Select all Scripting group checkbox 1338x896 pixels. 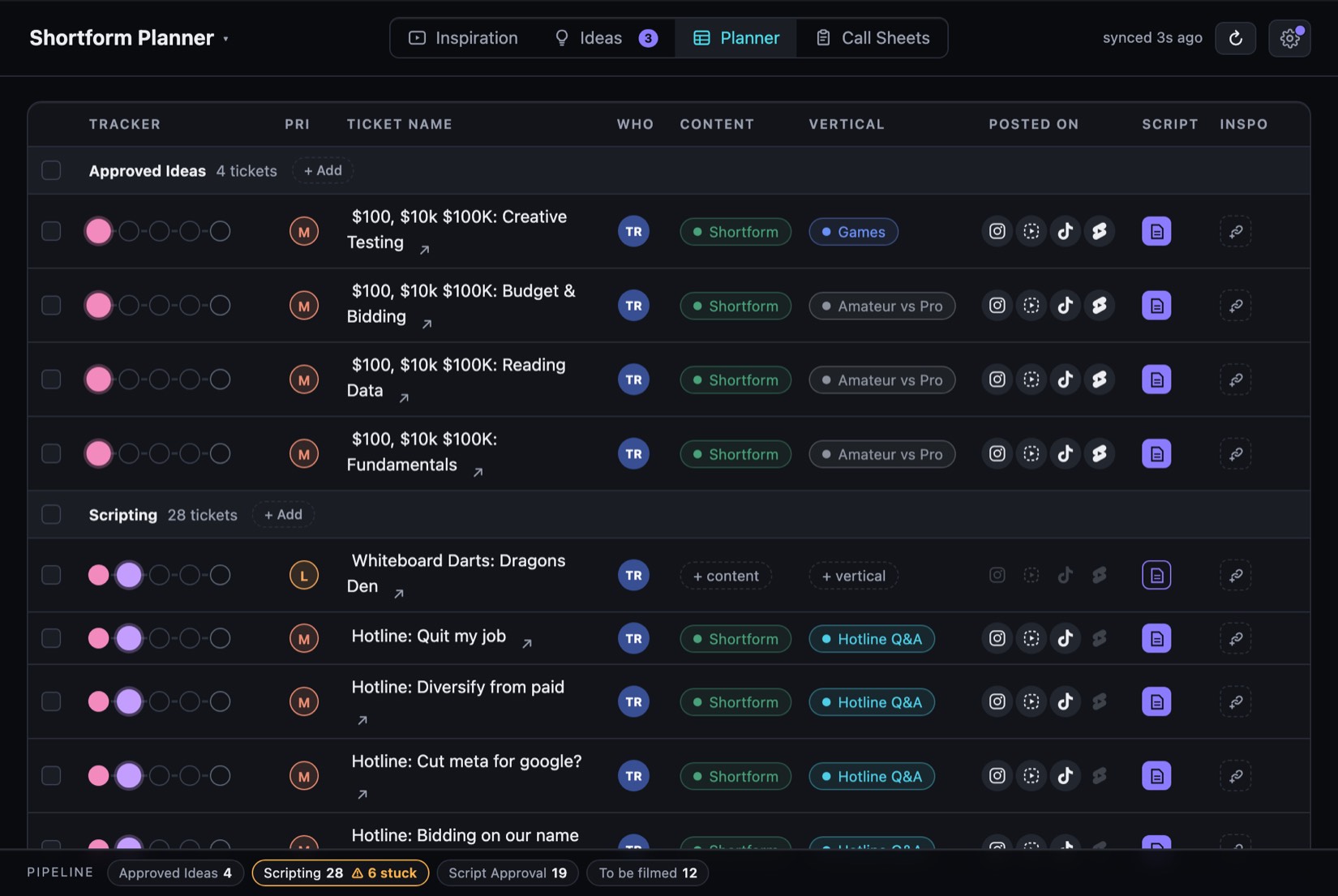tap(51, 514)
